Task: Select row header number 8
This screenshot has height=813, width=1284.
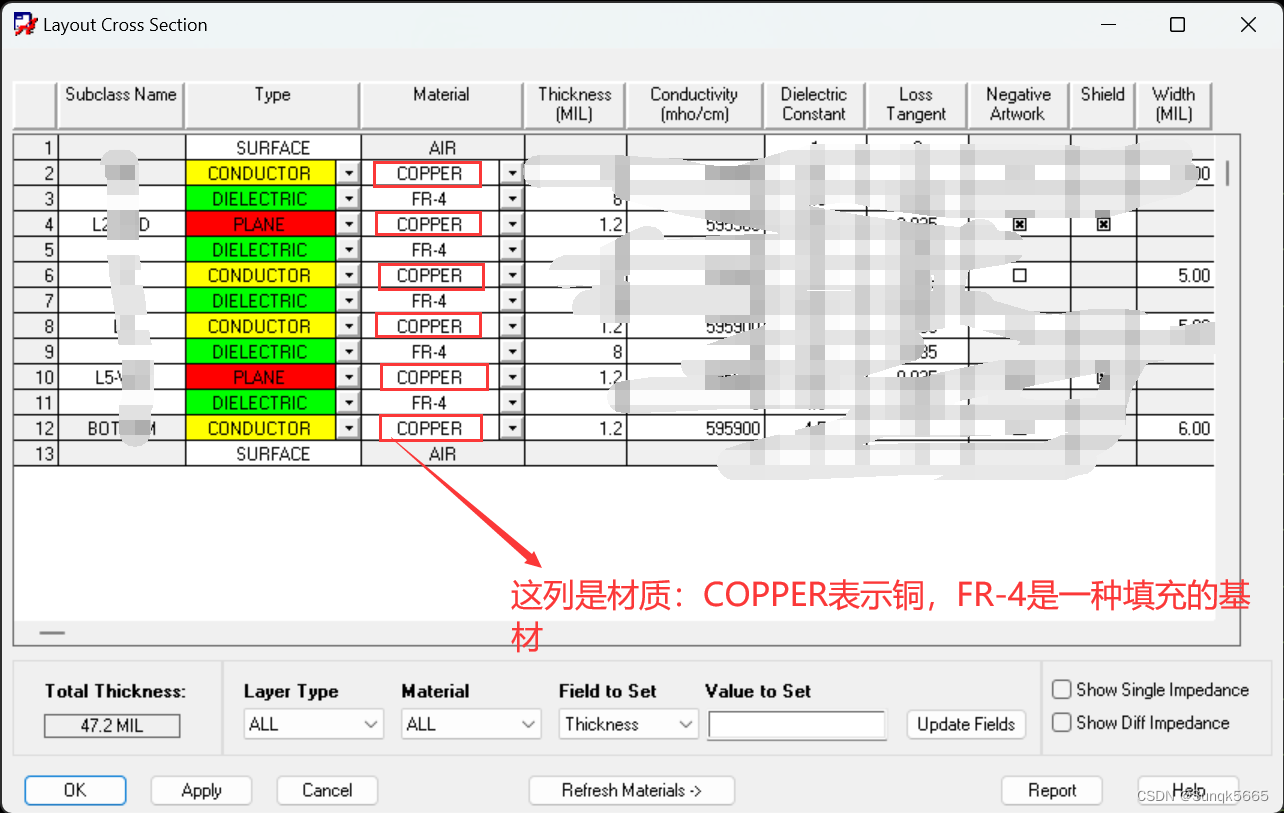Action: (36, 326)
